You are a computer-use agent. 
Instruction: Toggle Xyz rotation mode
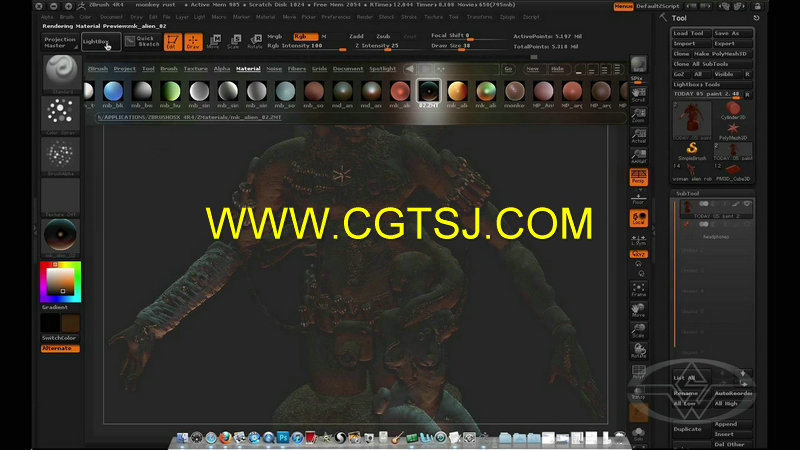pyautogui.click(x=638, y=254)
